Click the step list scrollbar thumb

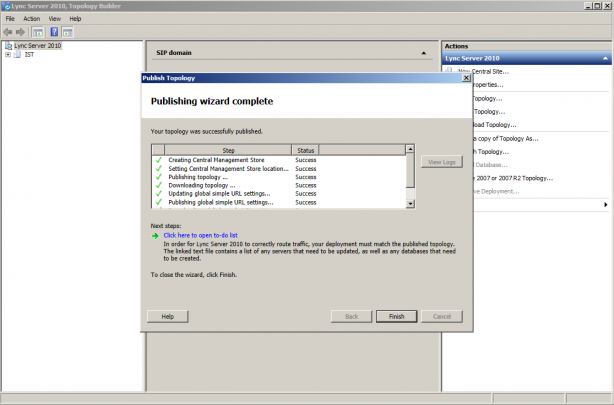[410, 170]
